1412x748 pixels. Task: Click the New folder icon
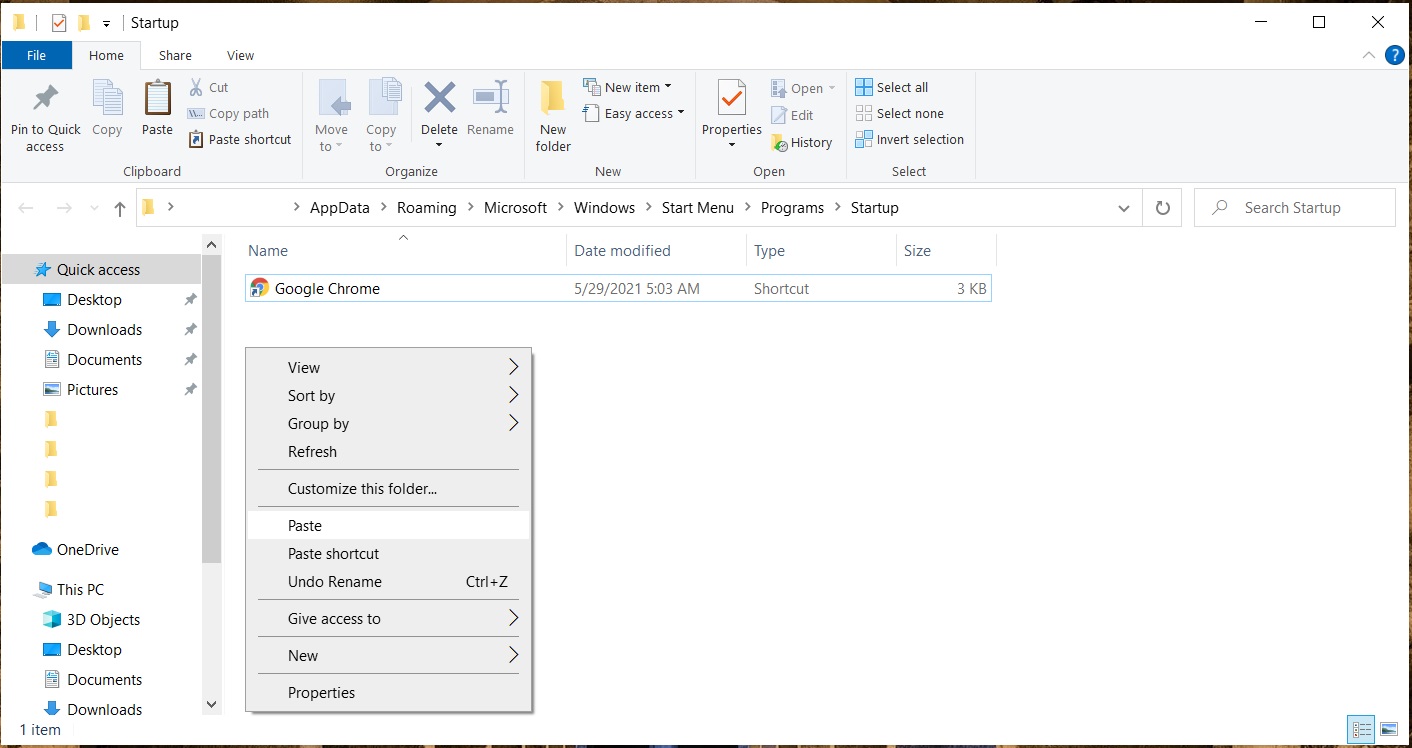pyautogui.click(x=552, y=100)
